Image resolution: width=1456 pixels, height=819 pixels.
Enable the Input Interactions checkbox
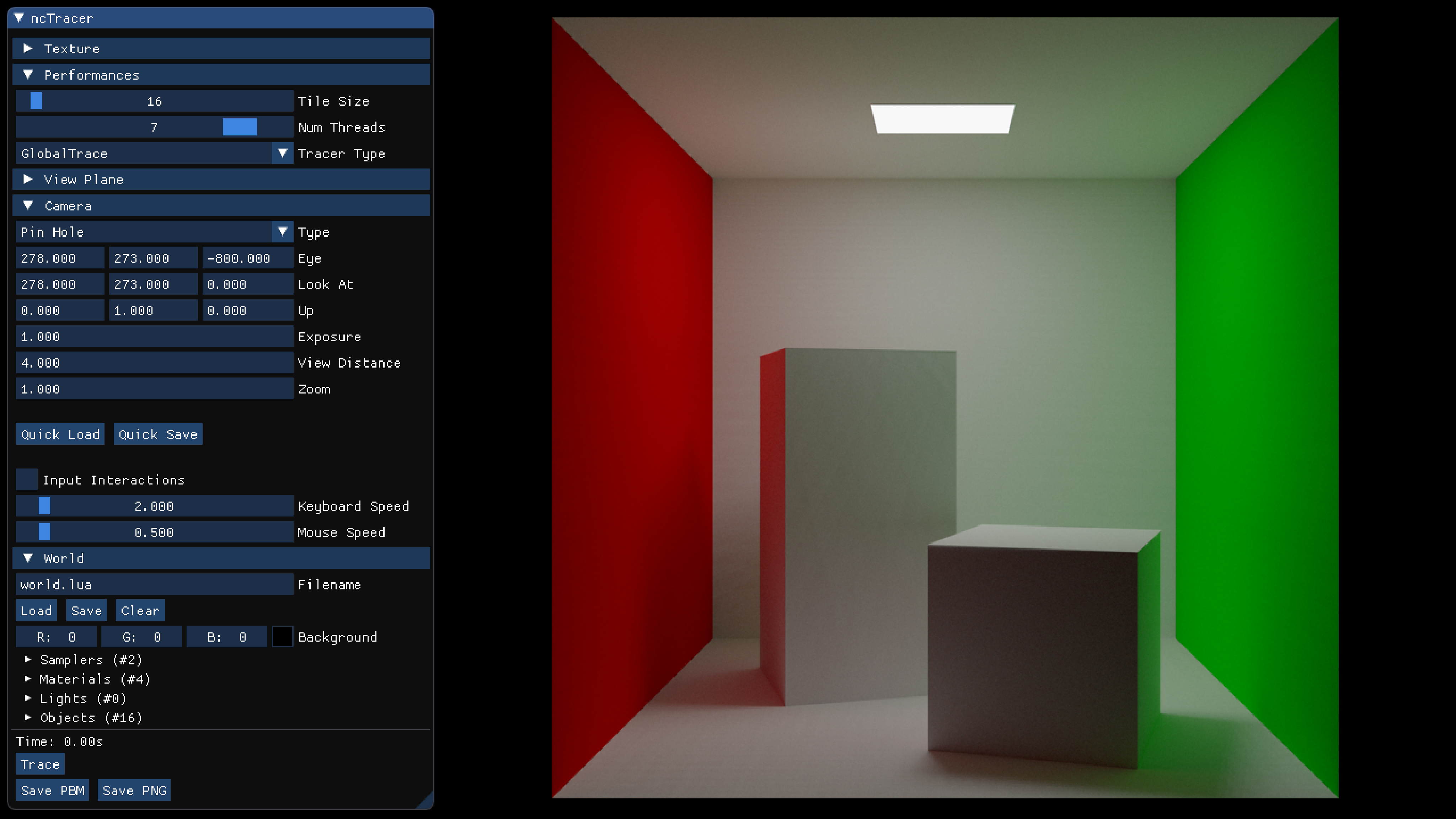tap(27, 479)
